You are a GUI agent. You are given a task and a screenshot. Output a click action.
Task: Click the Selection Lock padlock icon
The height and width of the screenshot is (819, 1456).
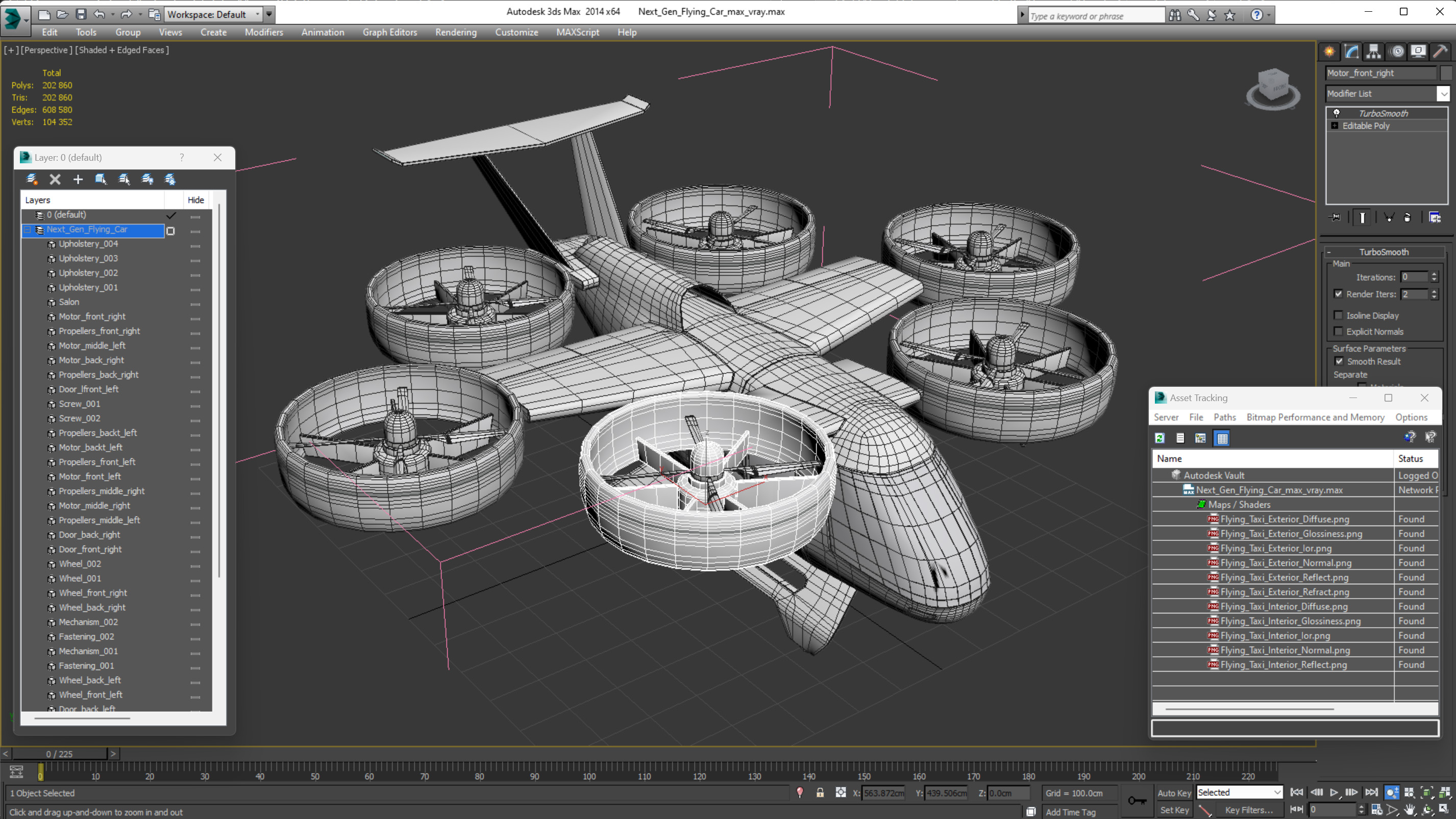[x=820, y=792]
